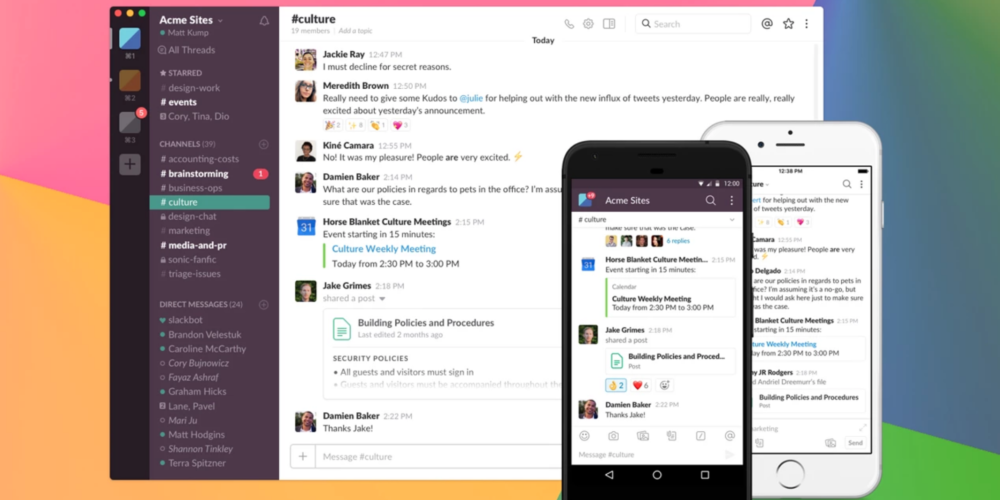Open the Google Calendar icon in desktop chat
1000x500 pixels.
pyautogui.click(x=306, y=226)
